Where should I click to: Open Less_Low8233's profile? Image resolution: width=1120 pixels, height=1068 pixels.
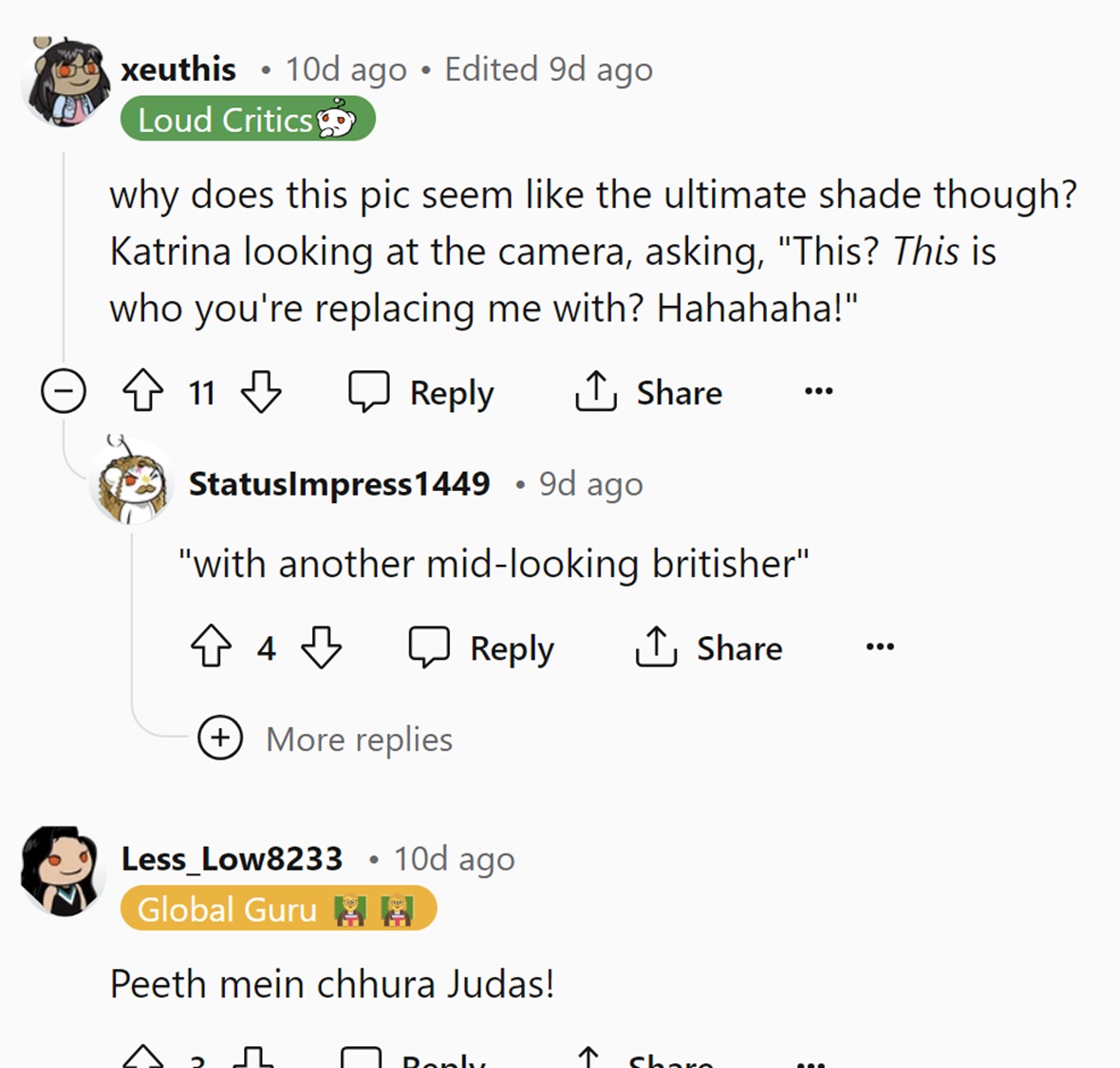point(232,858)
